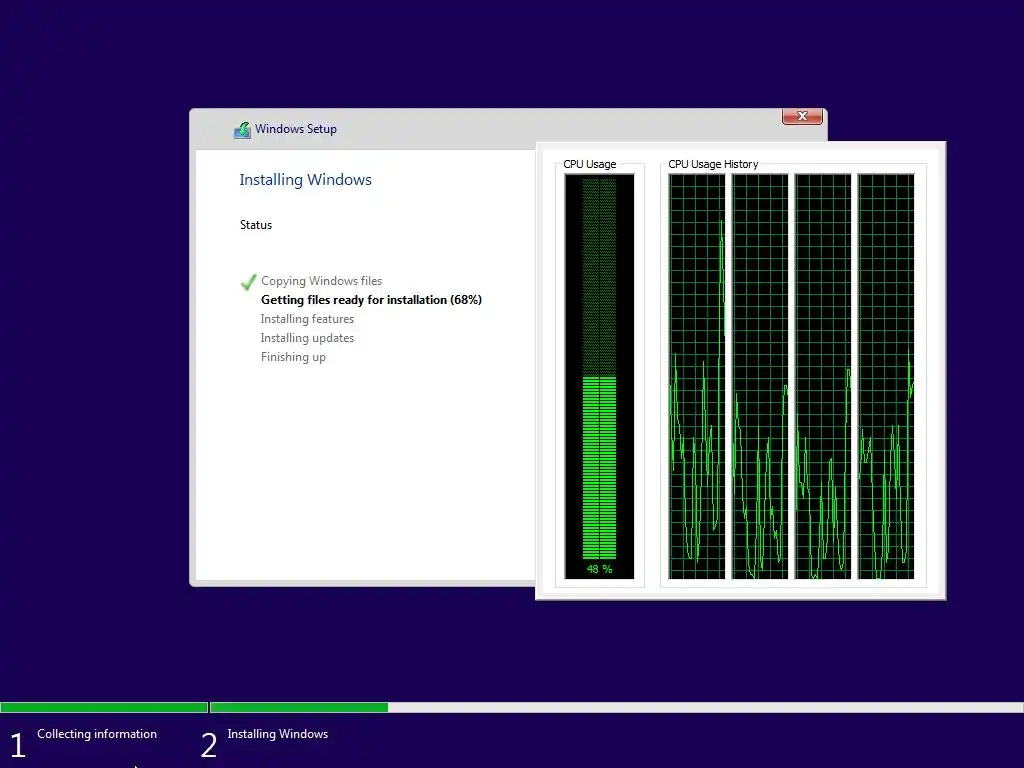Click the Windows Setup title icon
This screenshot has height=768, width=1024.
(242, 129)
